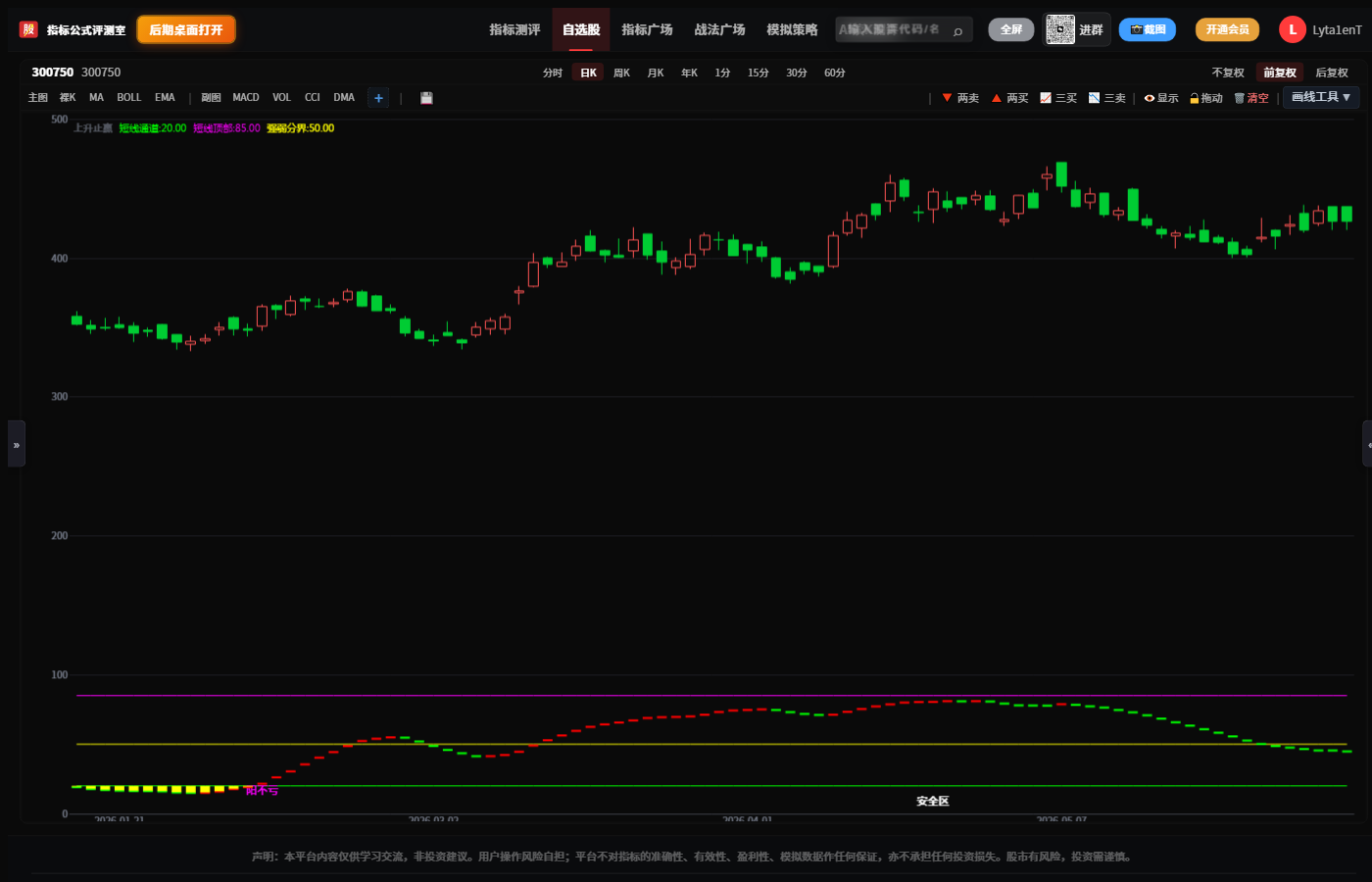Open the 画线工具 dropdown

(1321, 97)
